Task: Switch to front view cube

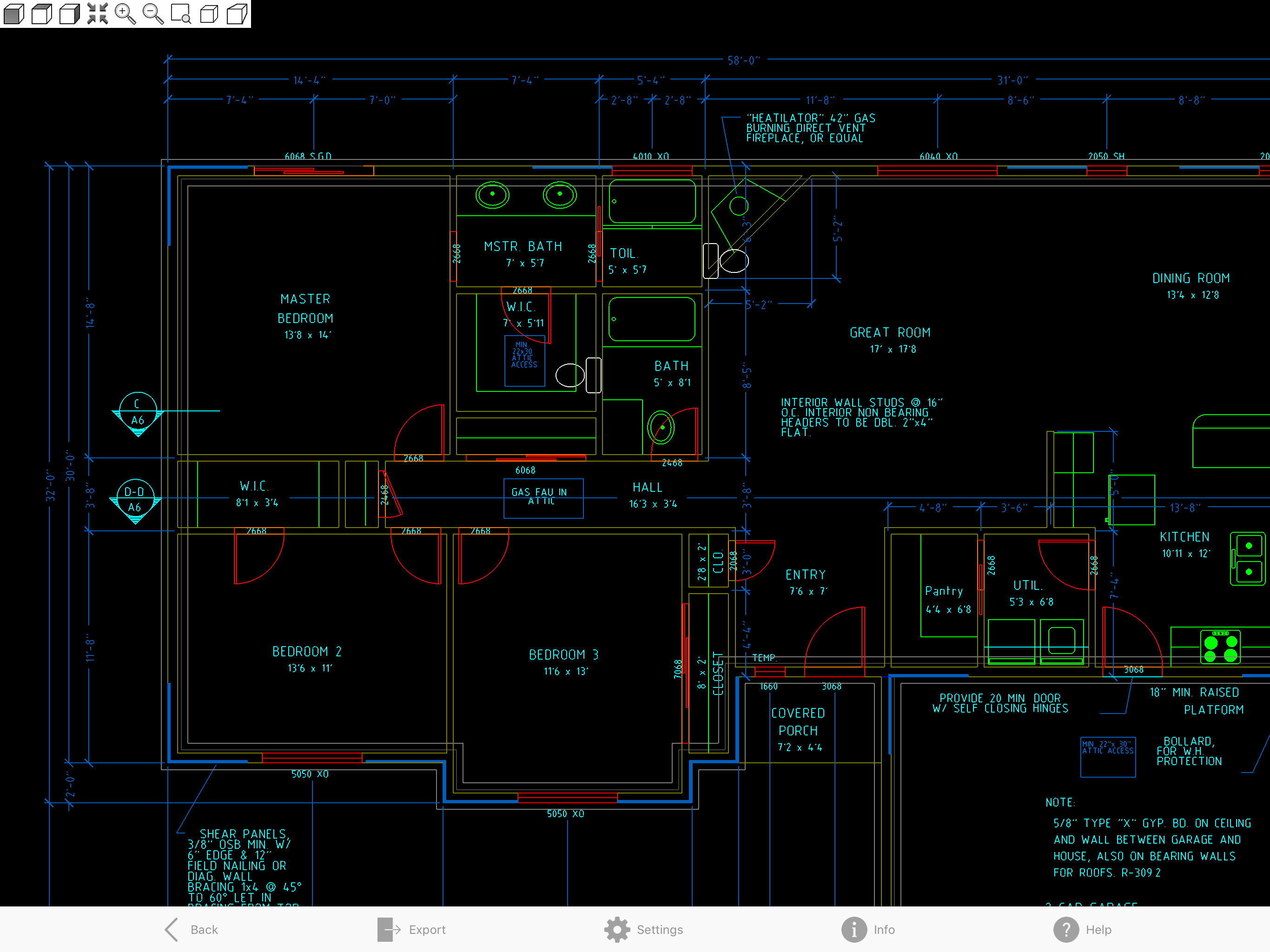Action: pos(14,13)
